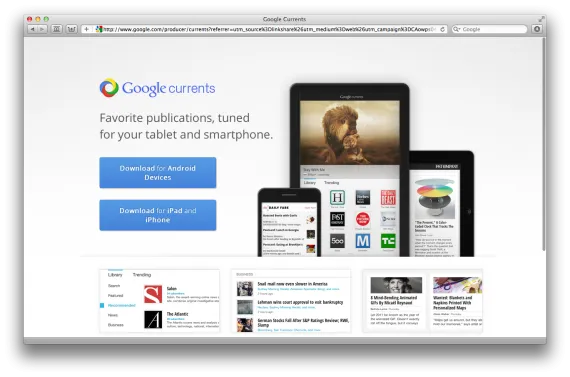Image resolution: width=570 pixels, height=377 pixels.
Task: Open Lehman wins court approval headline
Action: pyautogui.click(x=300, y=302)
